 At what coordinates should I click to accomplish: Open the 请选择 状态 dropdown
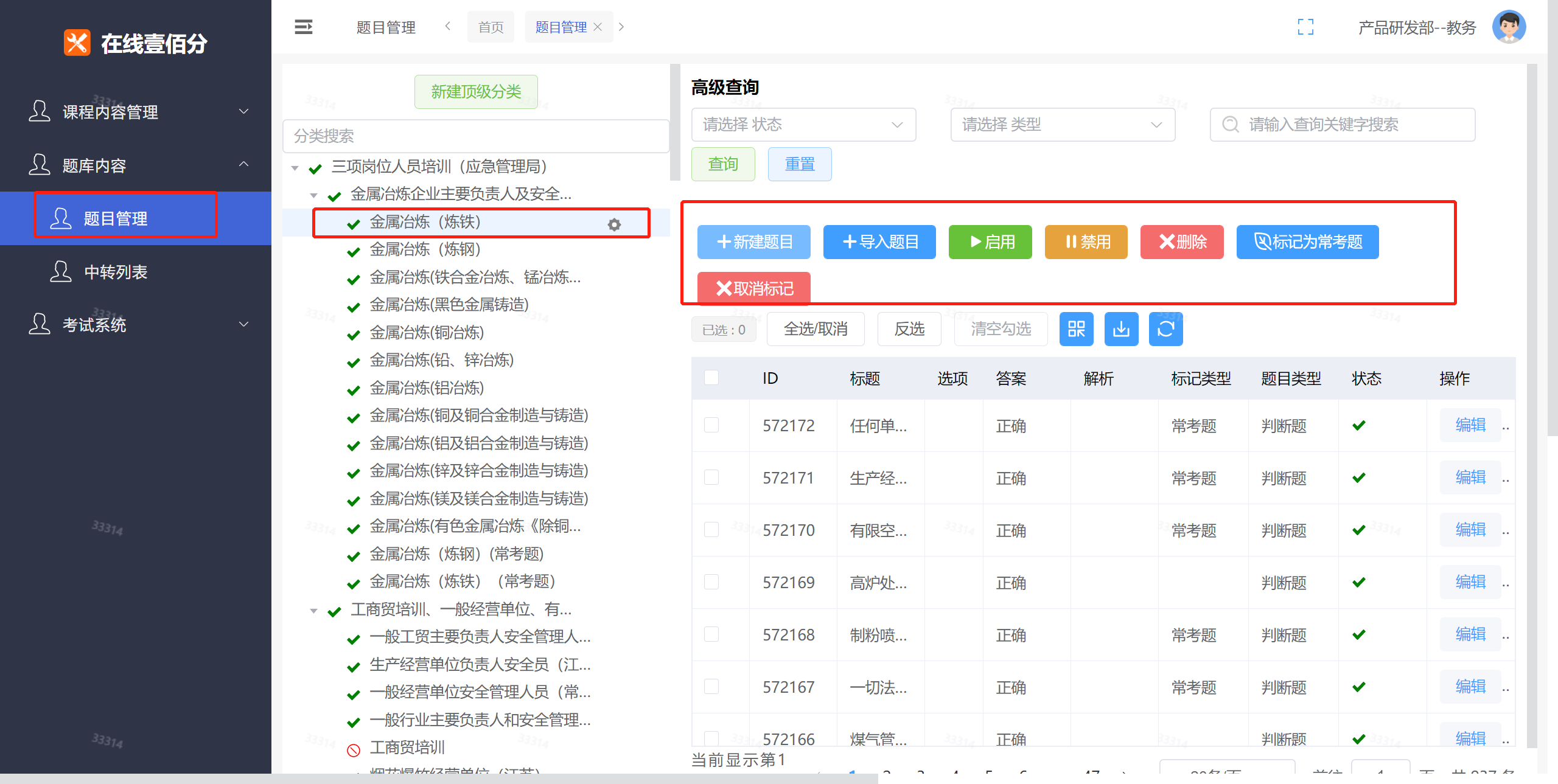pyautogui.click(x=803, y=124)
